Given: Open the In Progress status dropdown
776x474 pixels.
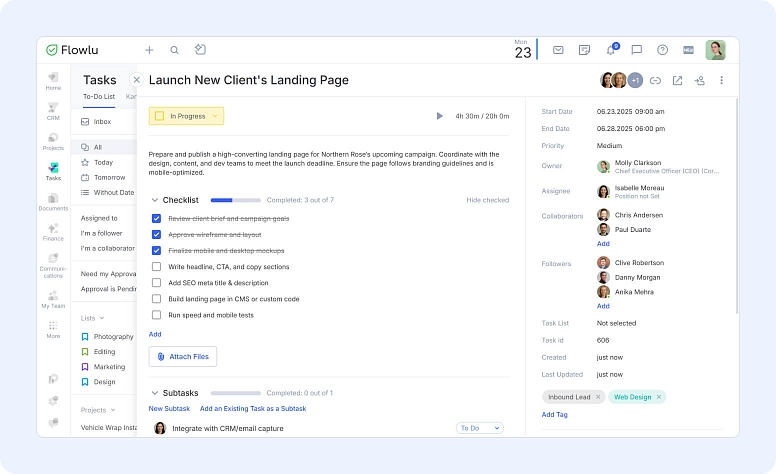Looking at the screenshot, I should [187, 116].
